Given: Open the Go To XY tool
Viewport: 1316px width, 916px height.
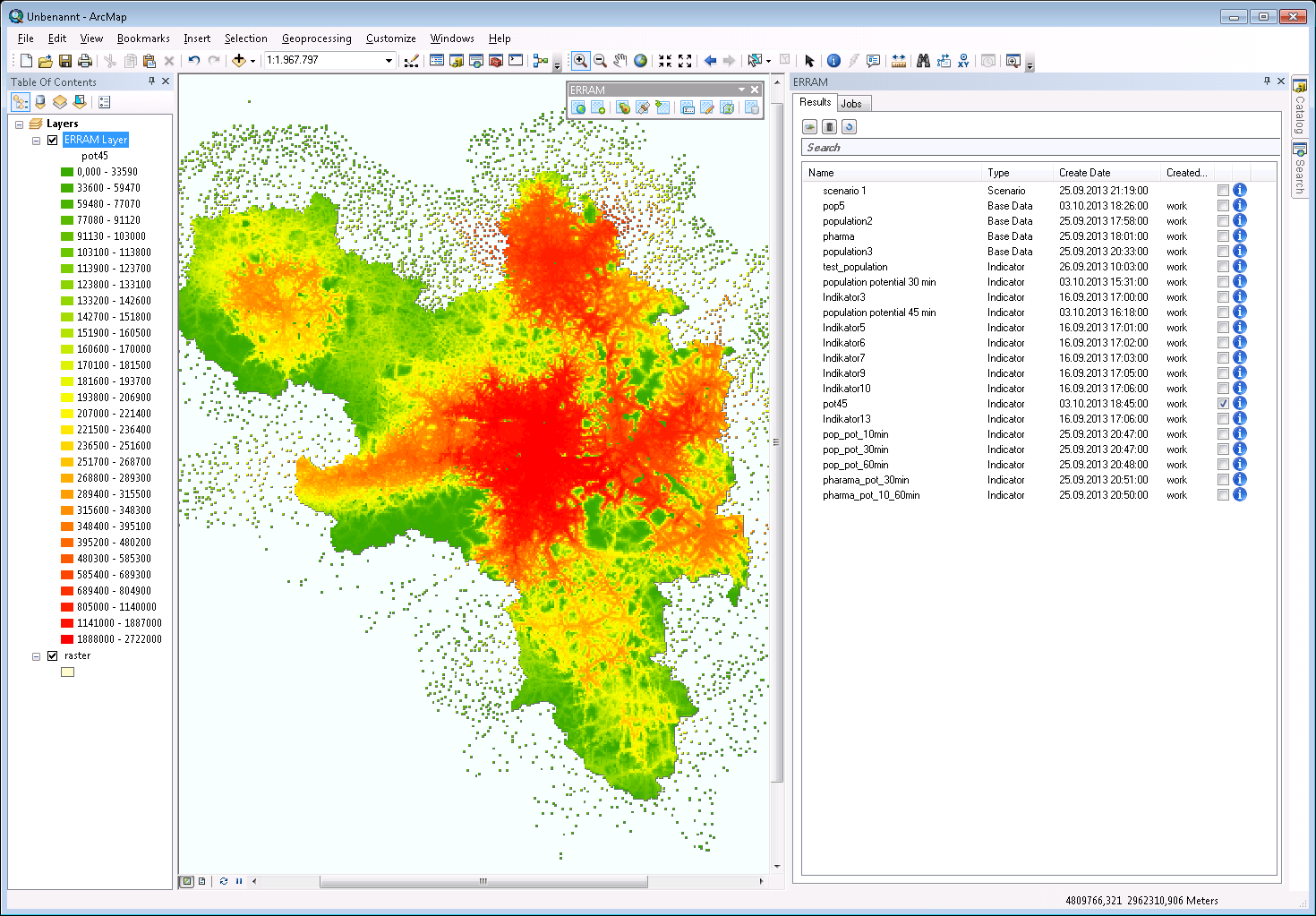Looking at the screenshot, I should 963,61.
